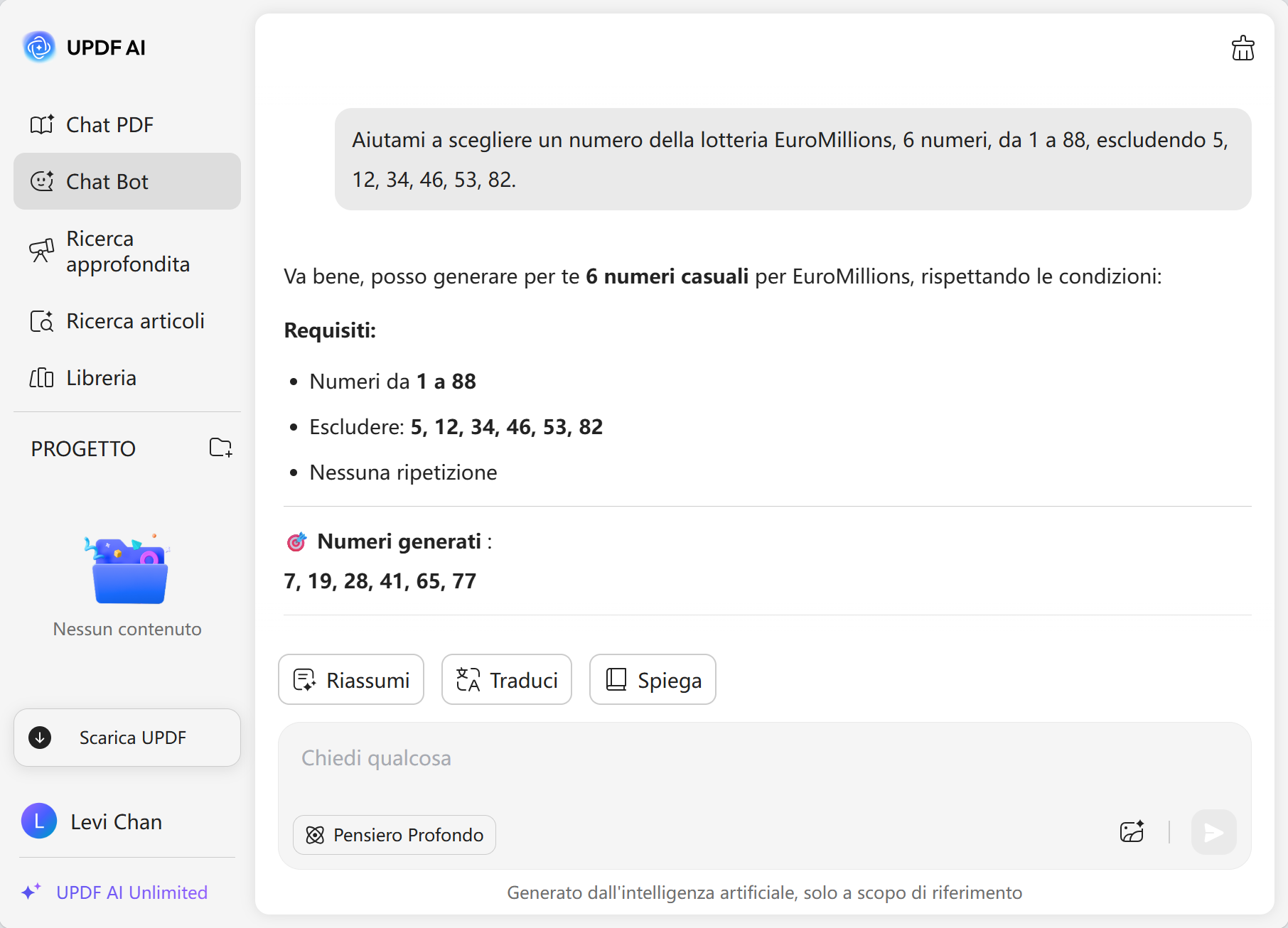Click the Traduci button
Screen dimensions: 1288x928
coord(506,680)
